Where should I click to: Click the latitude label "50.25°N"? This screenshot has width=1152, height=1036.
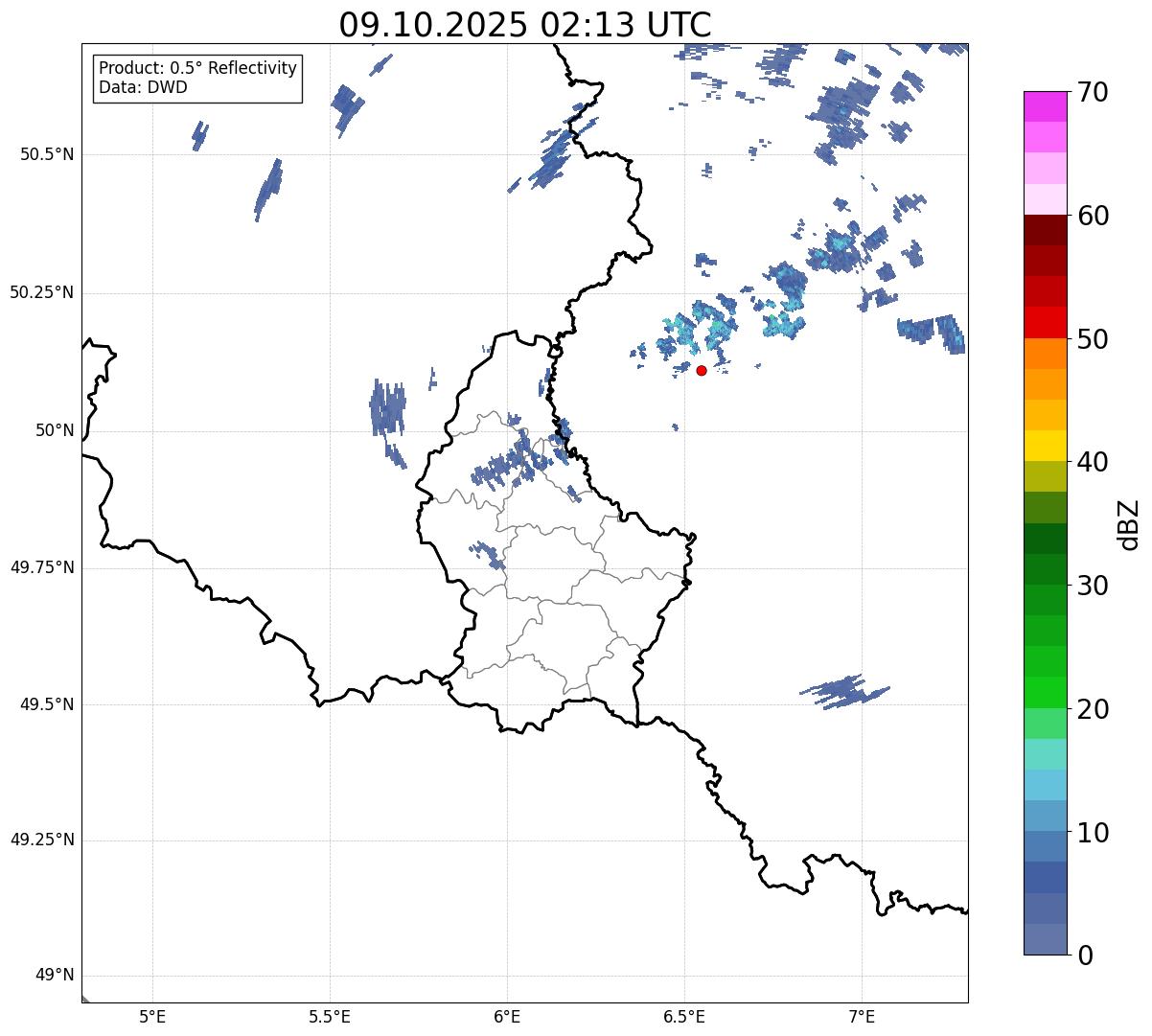(42, 292)
